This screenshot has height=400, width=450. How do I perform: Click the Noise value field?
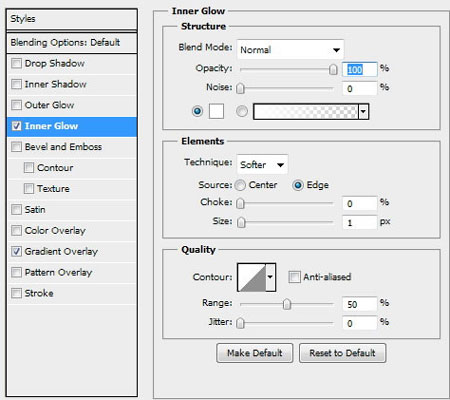pyautogui.click(x=360, y=89)
